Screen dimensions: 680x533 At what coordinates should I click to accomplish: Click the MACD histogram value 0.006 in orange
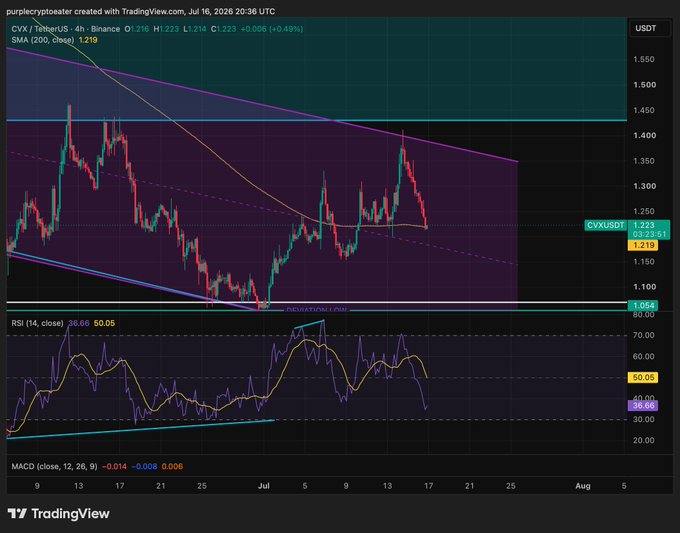click(172, 467)
